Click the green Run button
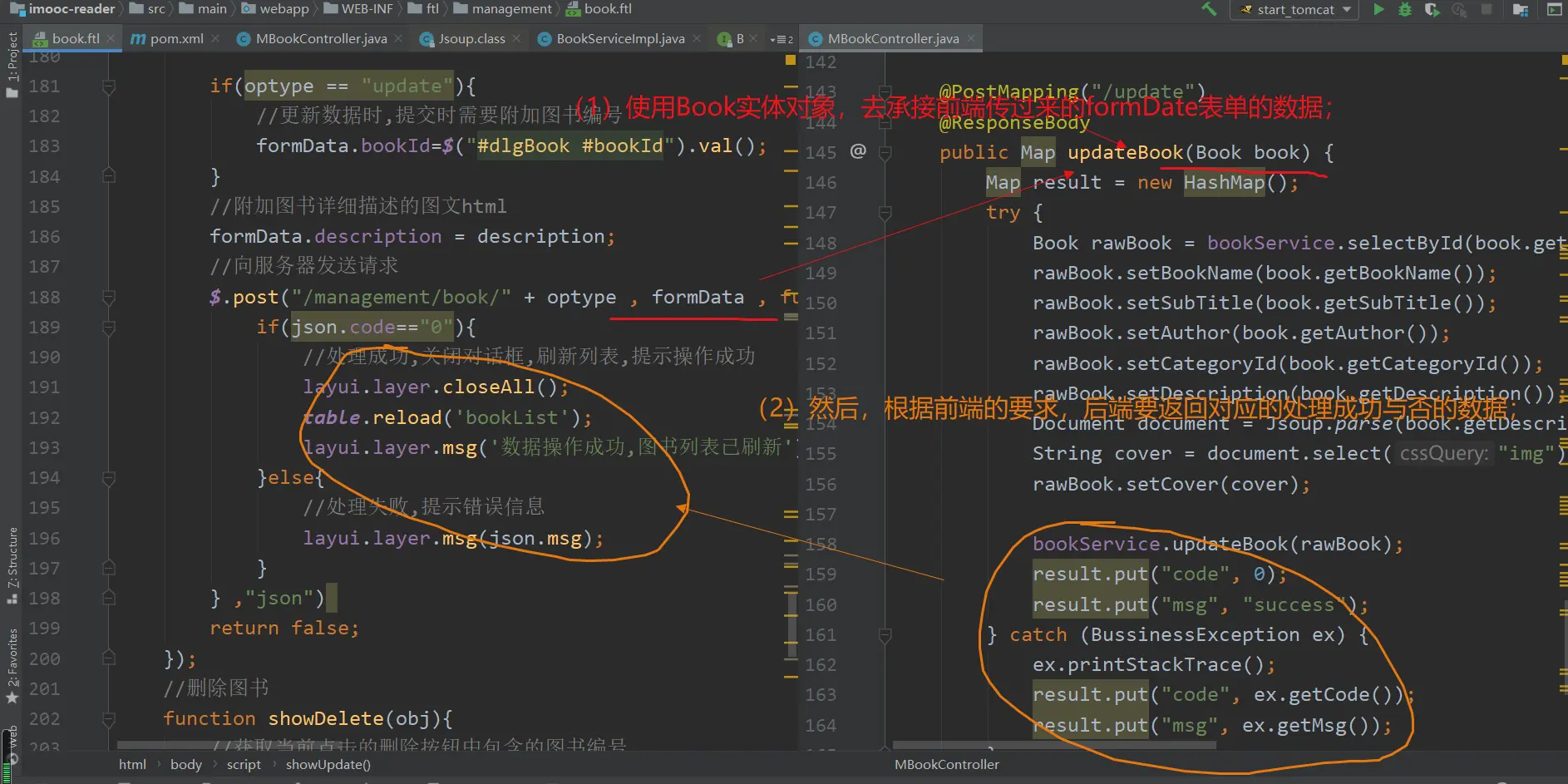This screenshot has width=1568, height=784. (x=1379, y=10)
